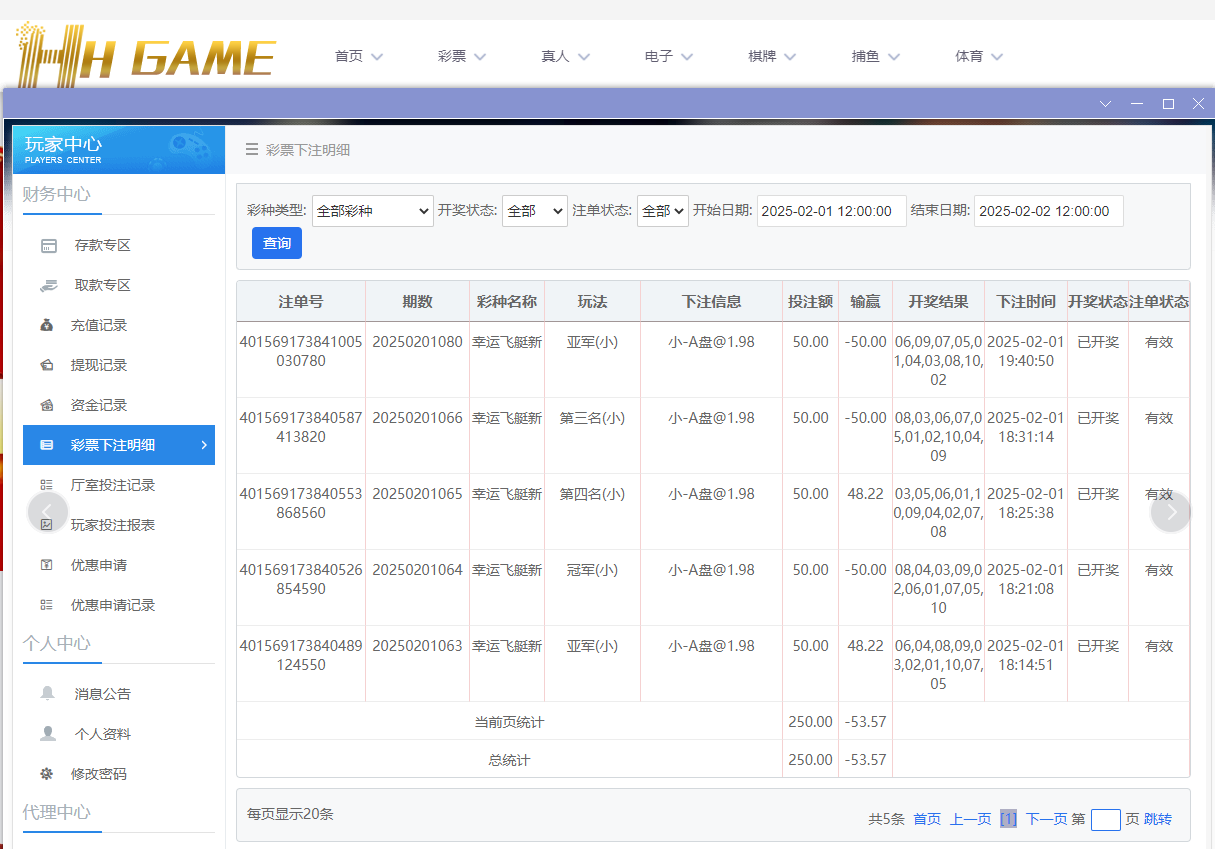This screenshot has height=849, width=1215.
Task: Click the bell icon beside 消息公告
Action: pos(48,694)
